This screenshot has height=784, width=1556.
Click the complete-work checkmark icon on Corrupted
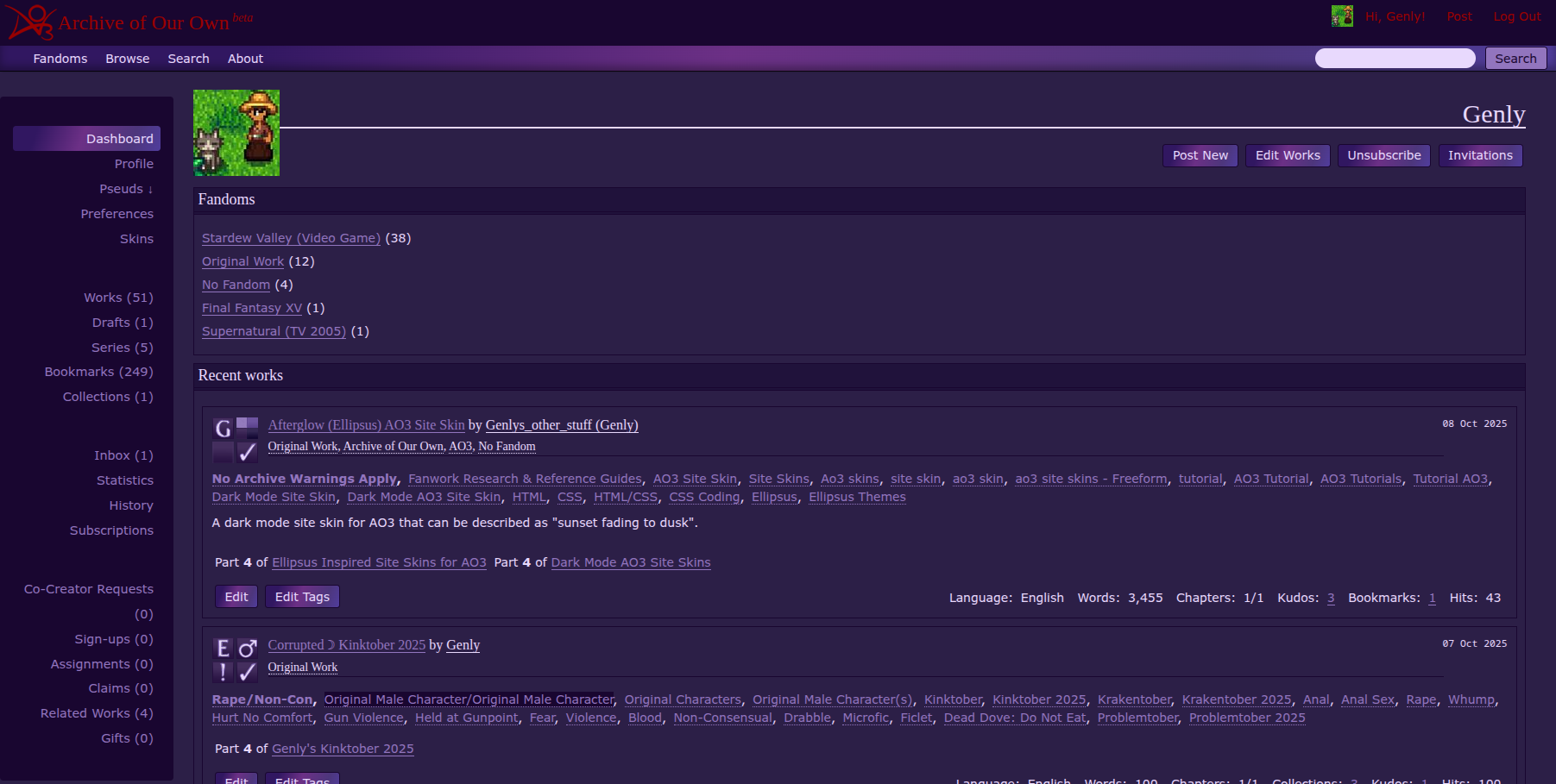(248, 672)
